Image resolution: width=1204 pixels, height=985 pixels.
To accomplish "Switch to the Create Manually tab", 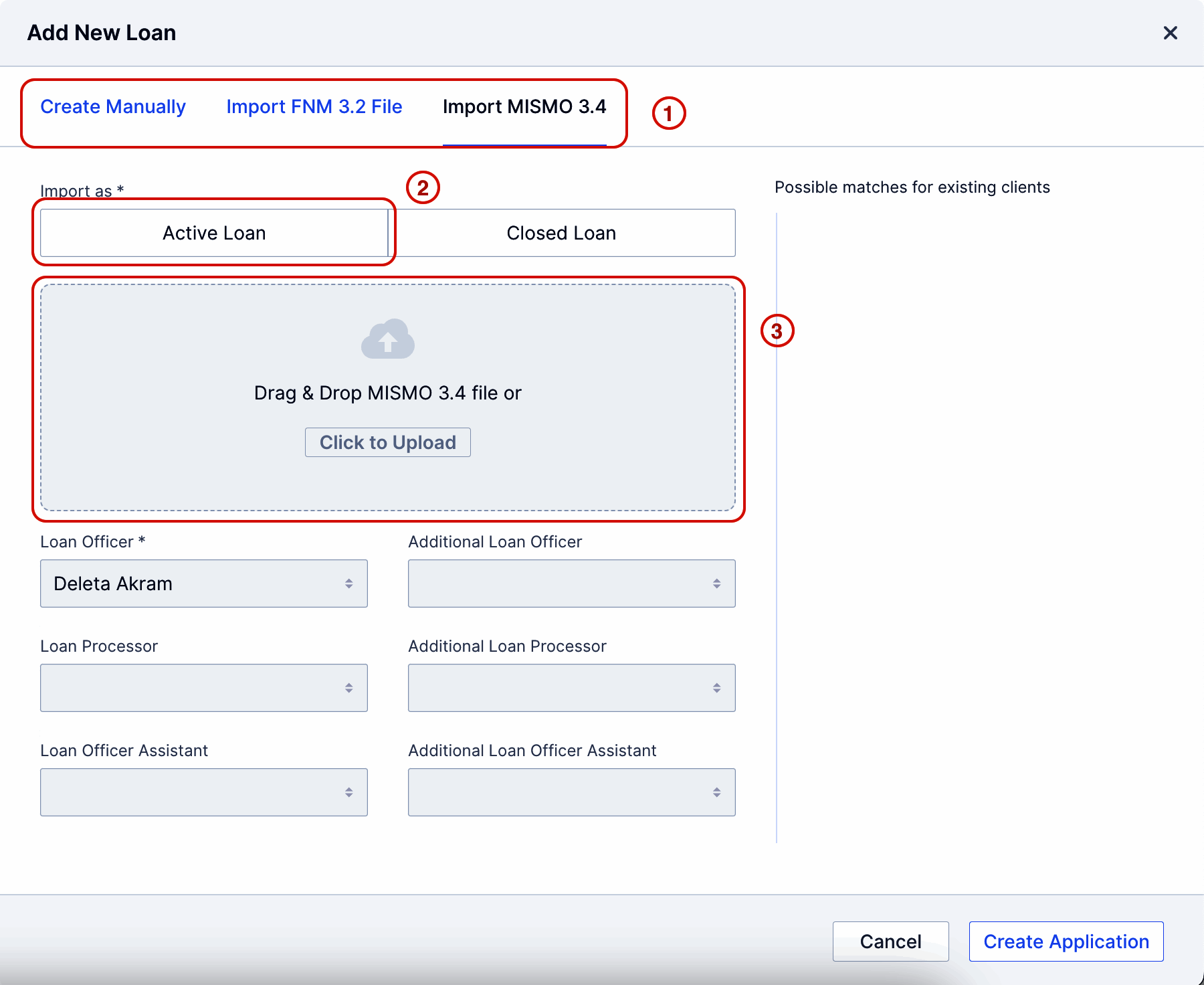I will (113, 107).
